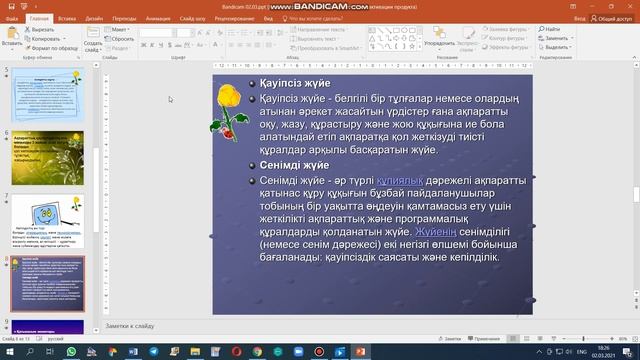Screen dimensions: 640x360
Task: Expand shapes gallery more arrow
Action: [x=420, y=47]
